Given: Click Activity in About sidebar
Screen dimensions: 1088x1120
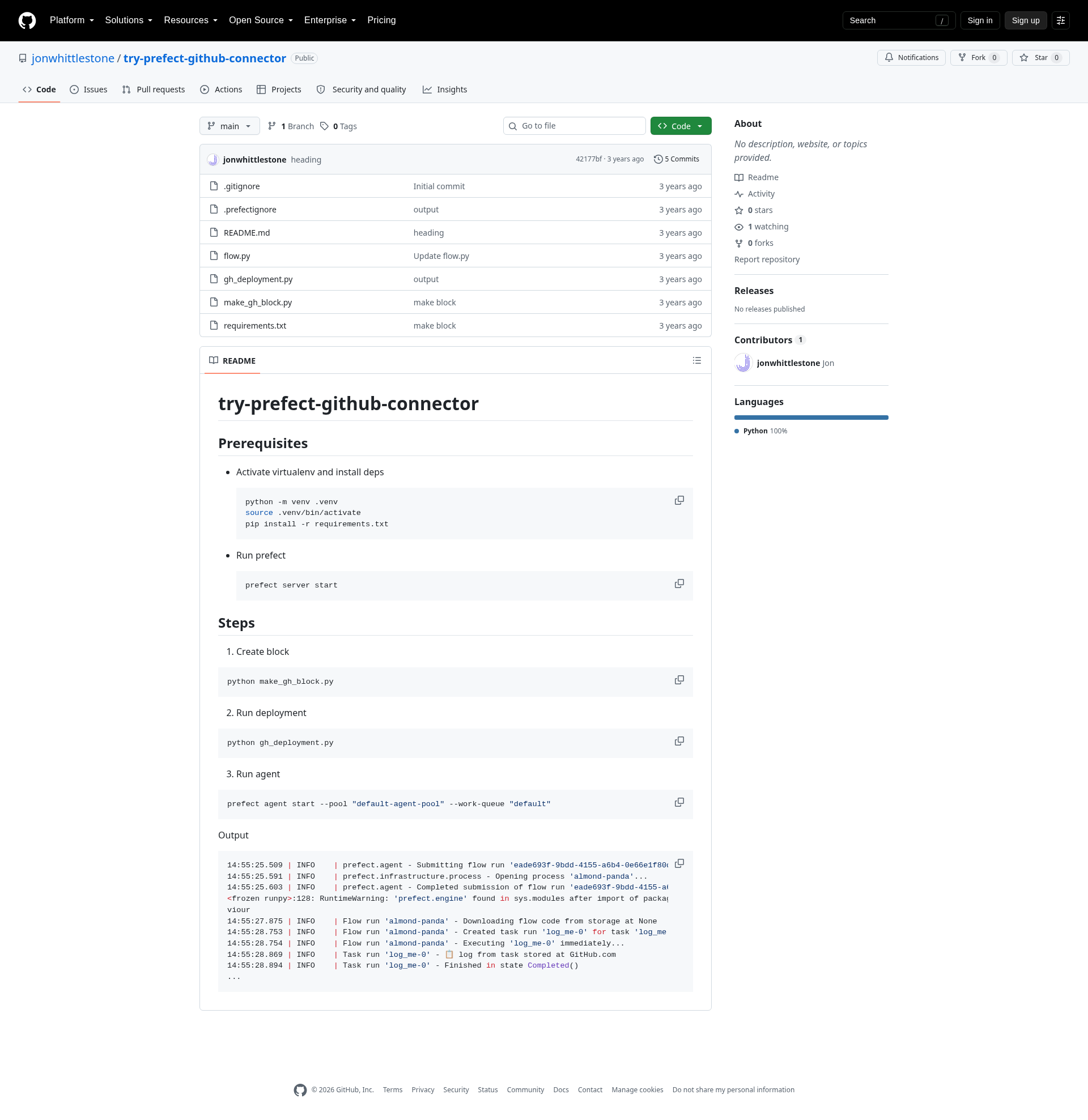Looking at the screenshot, I should 755,194.
